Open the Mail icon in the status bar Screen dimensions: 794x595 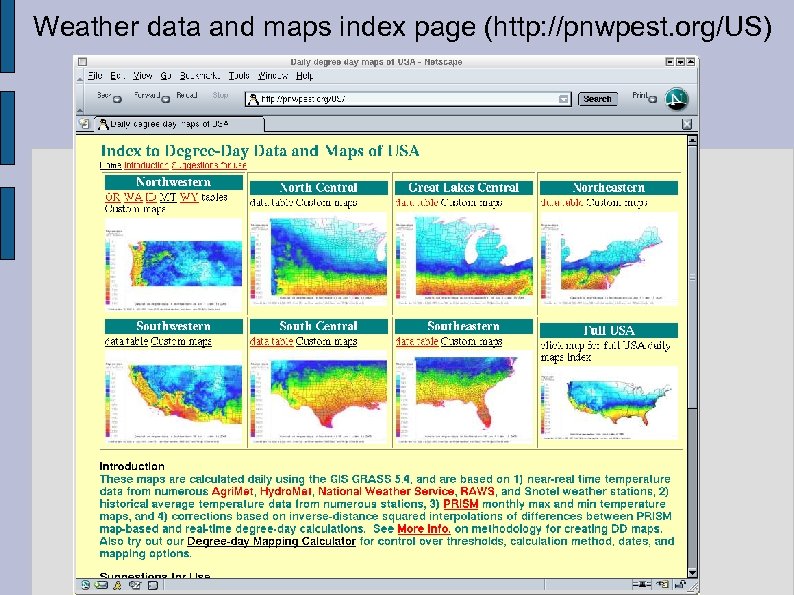pyautogui.click(x=101, y=585)
